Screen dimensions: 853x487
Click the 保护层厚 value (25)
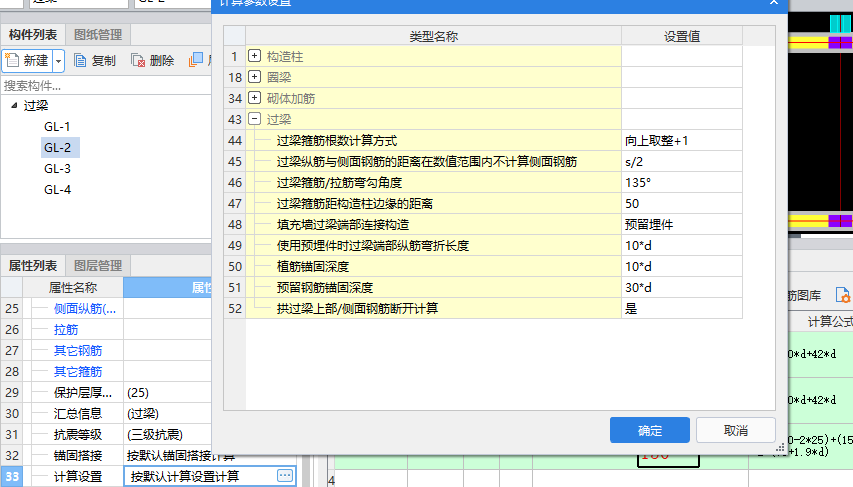coord(168,392)
